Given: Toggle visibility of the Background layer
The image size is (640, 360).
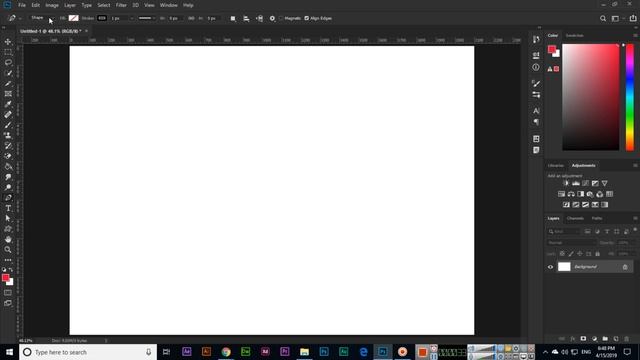Looking at the screenshot, I should [x=550, y=267].
